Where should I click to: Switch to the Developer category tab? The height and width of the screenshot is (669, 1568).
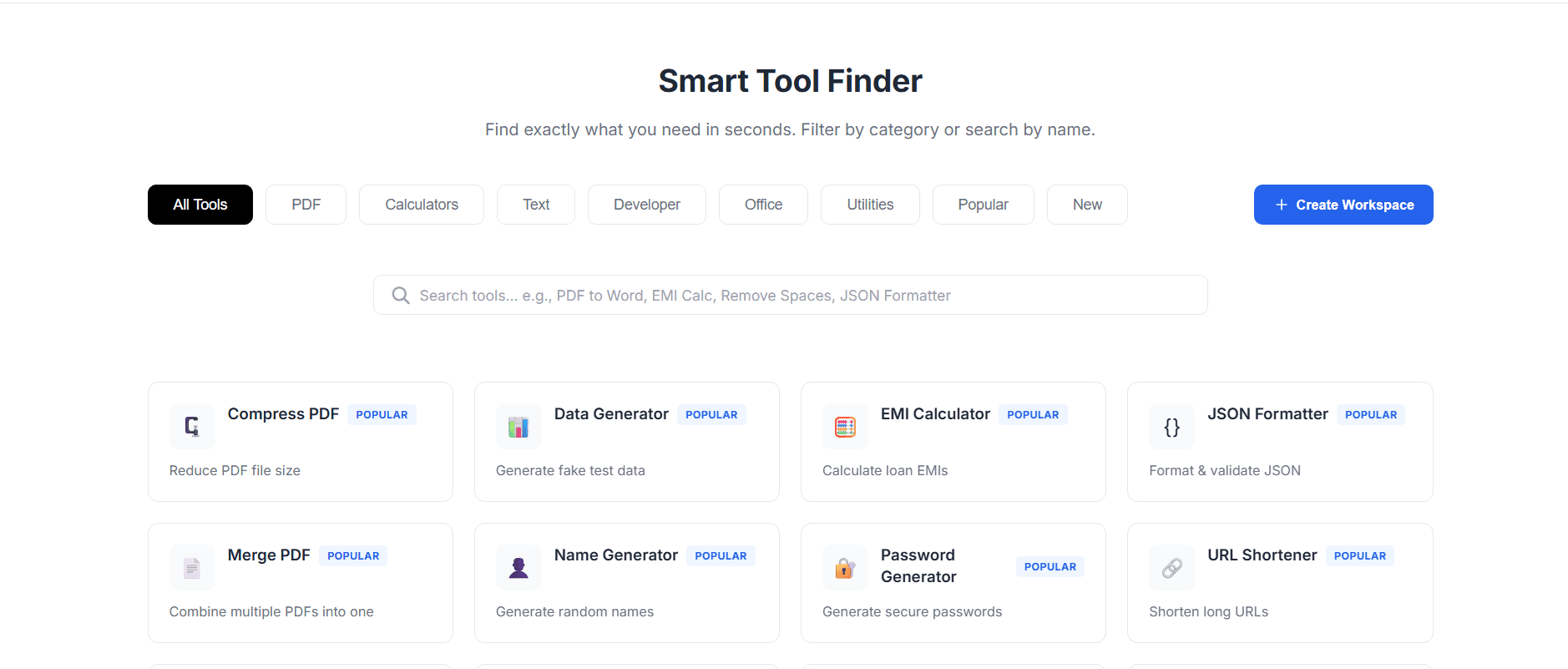646,204
